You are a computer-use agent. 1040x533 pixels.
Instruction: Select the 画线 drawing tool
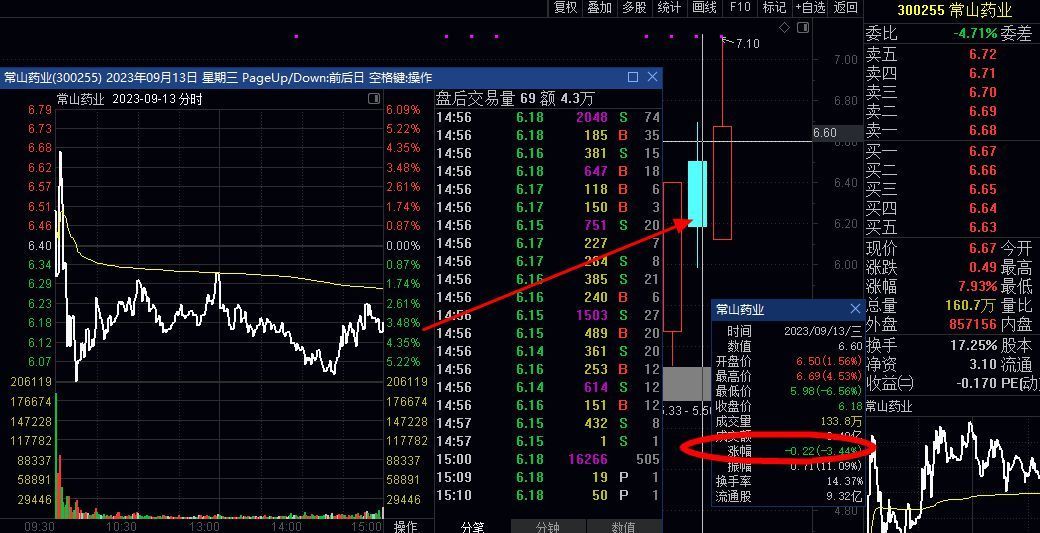click(x=704, y=8)
